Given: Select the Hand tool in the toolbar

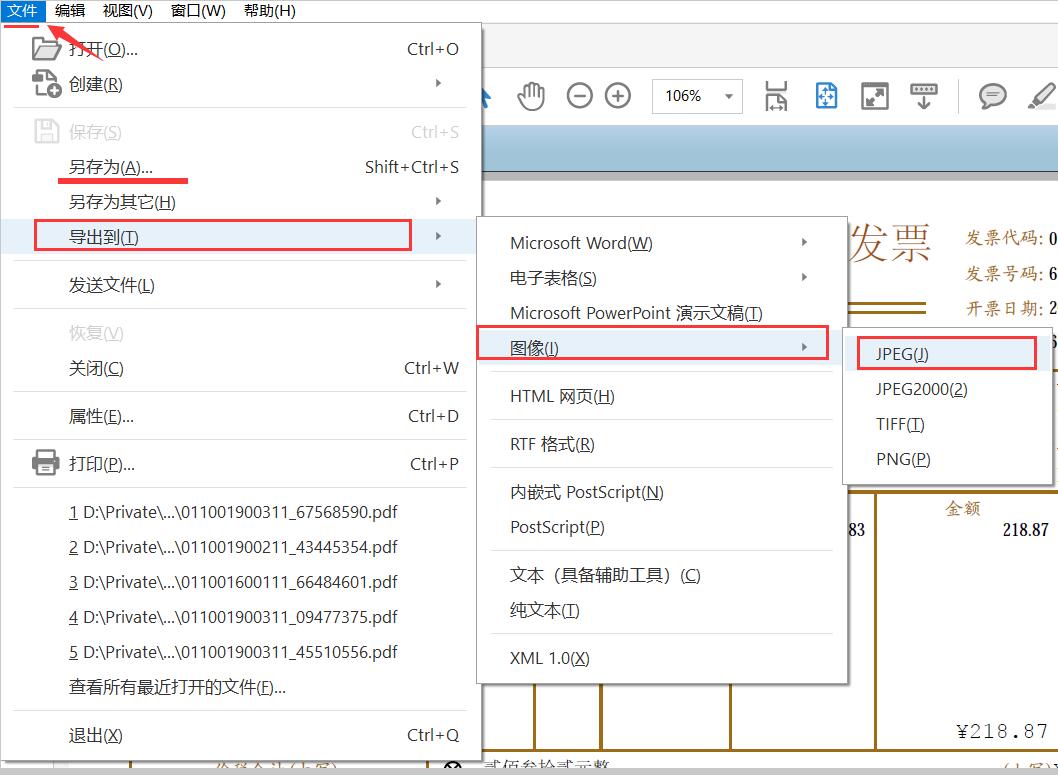Looking at the screenshot, I should 531,96.
